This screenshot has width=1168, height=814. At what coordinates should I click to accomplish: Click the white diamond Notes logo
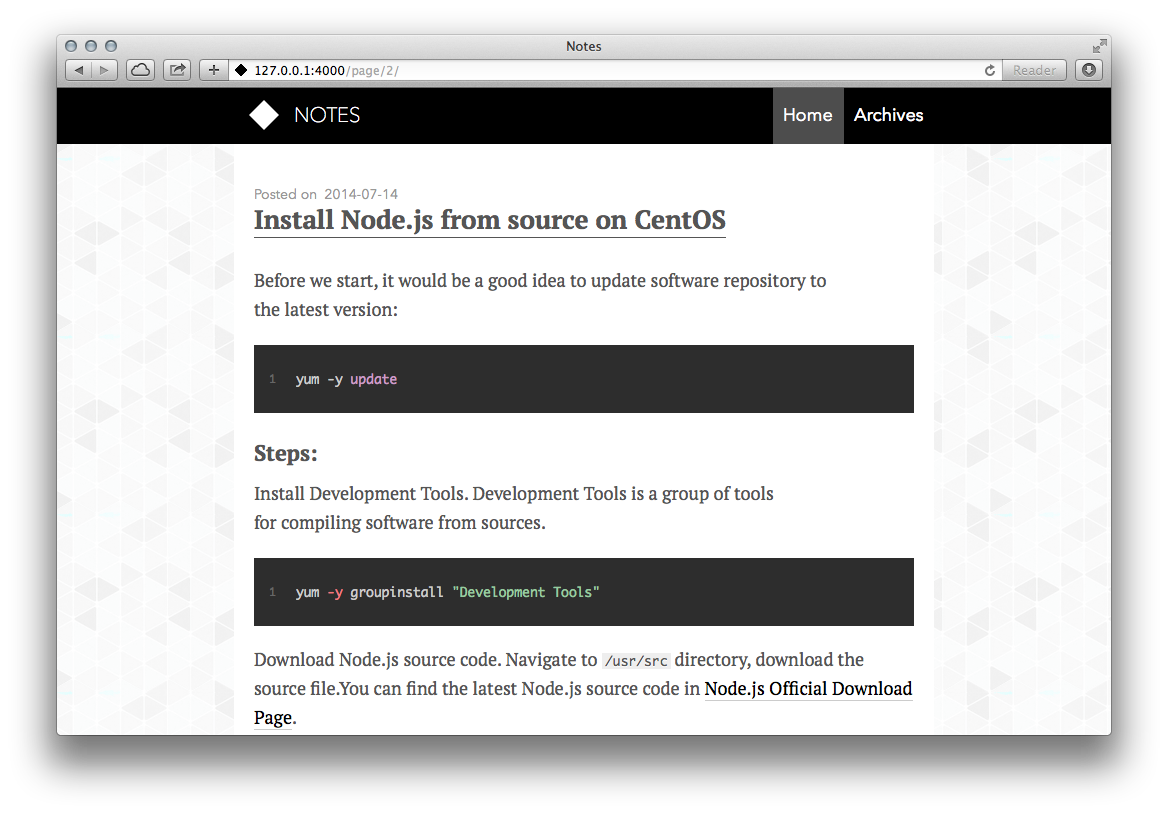[x=264, y=115]
